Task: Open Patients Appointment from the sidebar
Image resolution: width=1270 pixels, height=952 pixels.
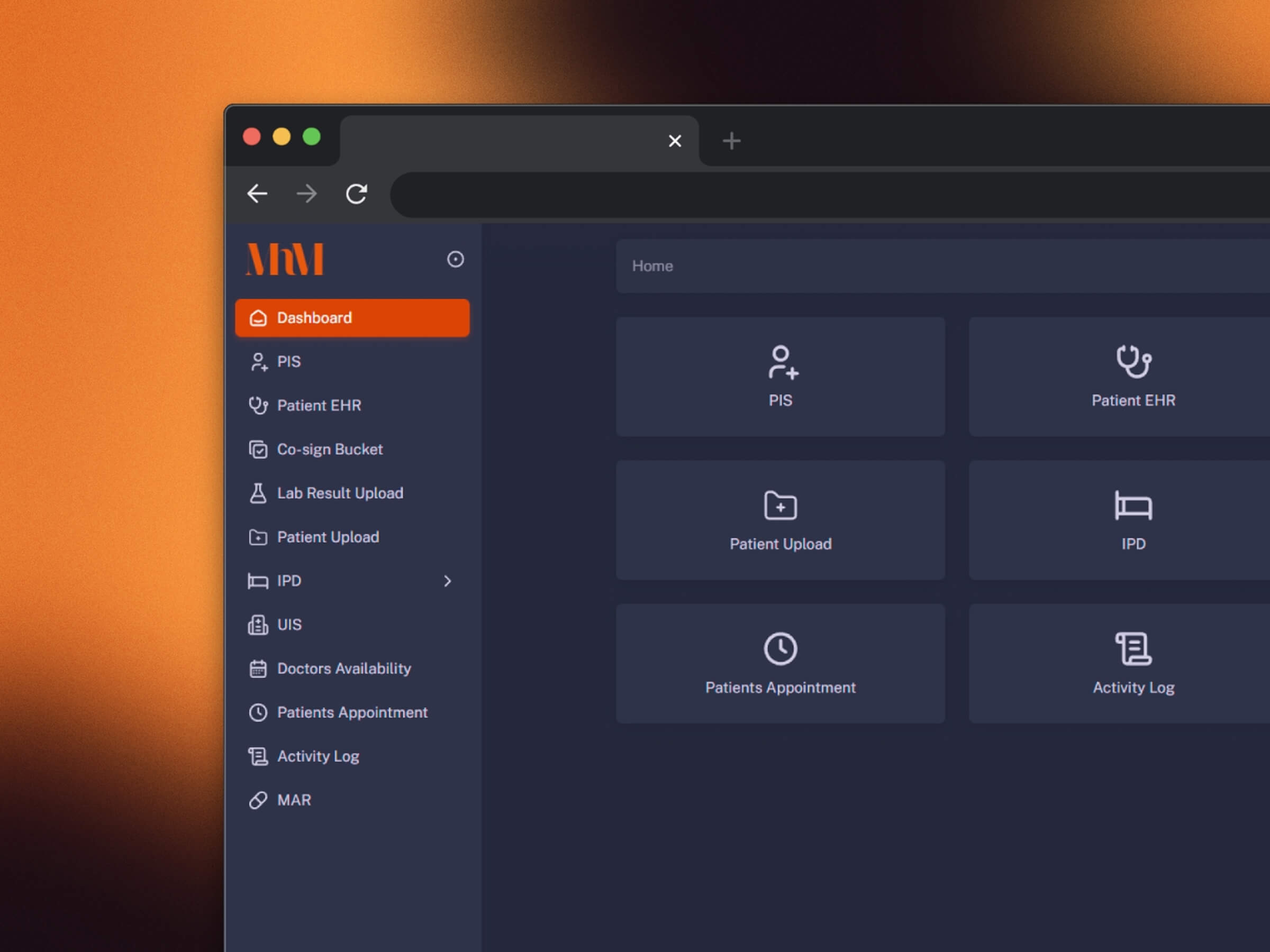Action: tap(351, 713)
